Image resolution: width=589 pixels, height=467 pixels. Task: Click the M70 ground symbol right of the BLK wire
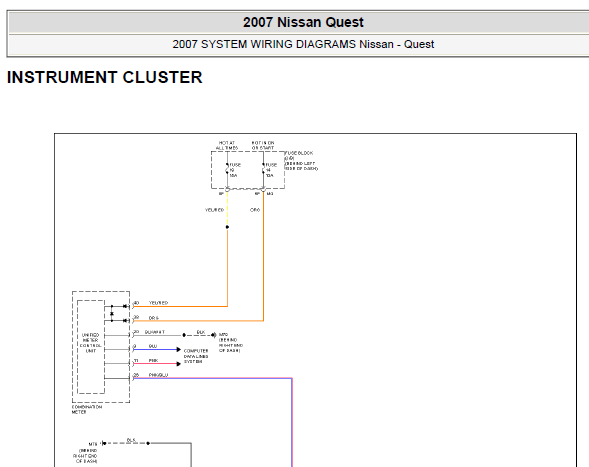click(214, 335)
